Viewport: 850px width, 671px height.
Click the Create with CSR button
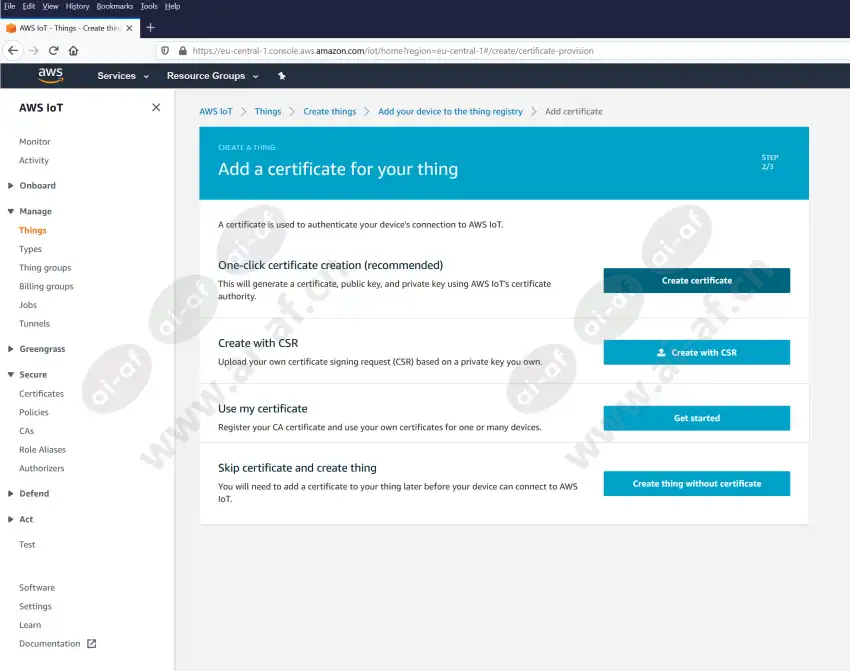coord(697,352)
